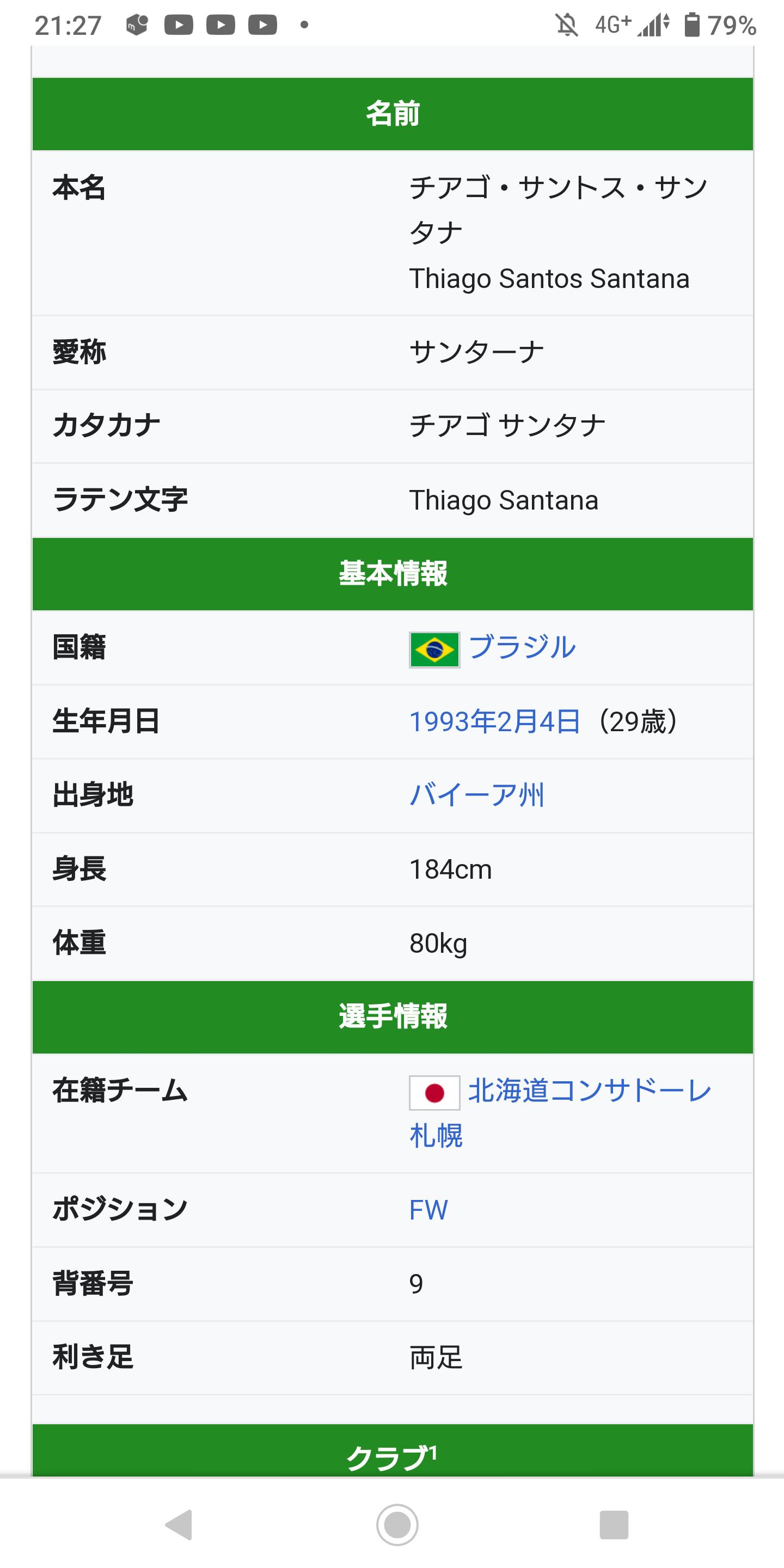784x1568 pixels.
Task: Tap the clock showing 21:27
Action: 68,26
